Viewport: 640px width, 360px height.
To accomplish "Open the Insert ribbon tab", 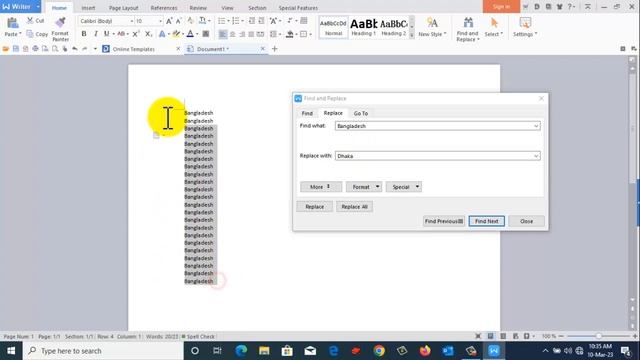I will click(x=88, y=8).
